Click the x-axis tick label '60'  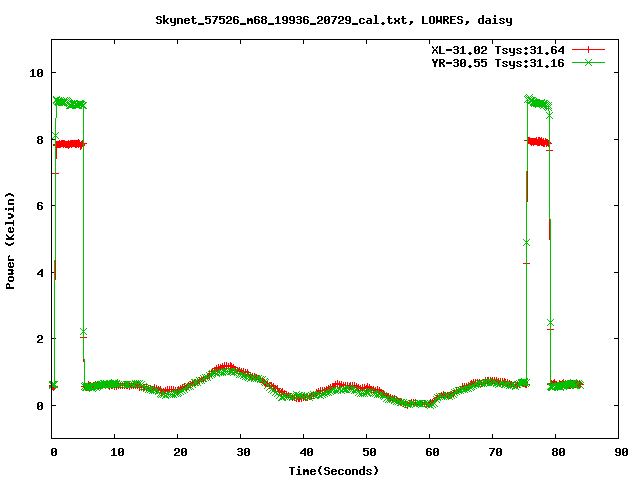pos(432,452)
